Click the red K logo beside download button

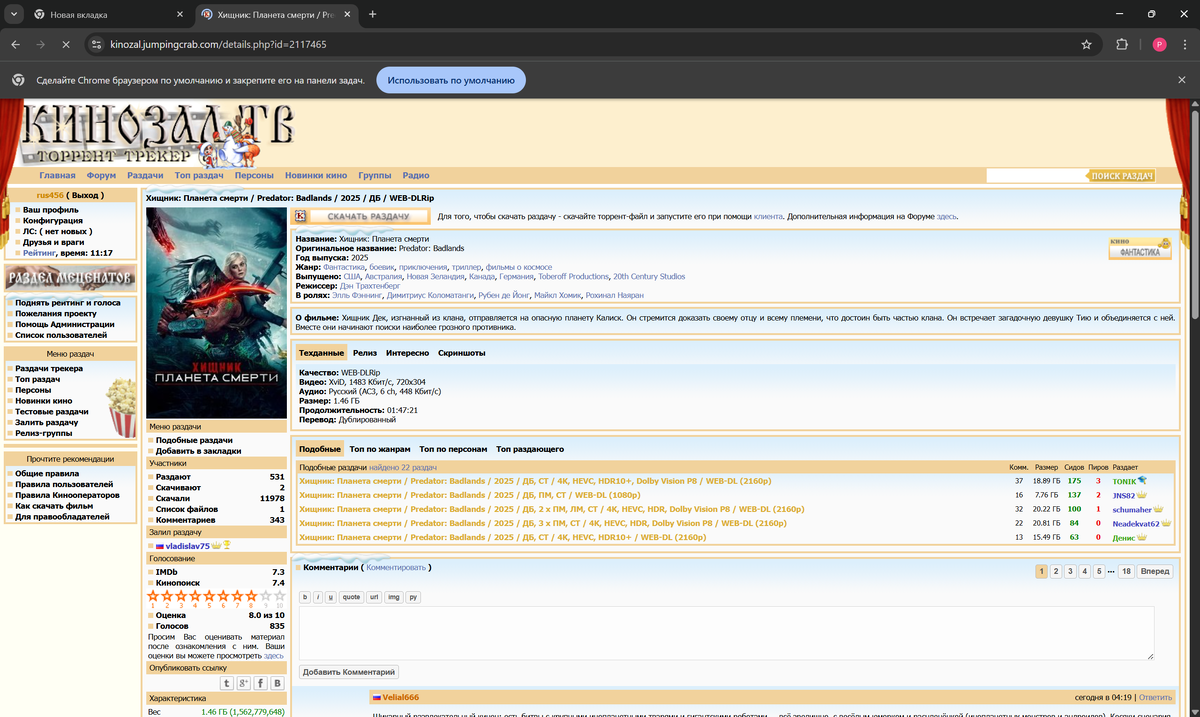click(299, 216)
